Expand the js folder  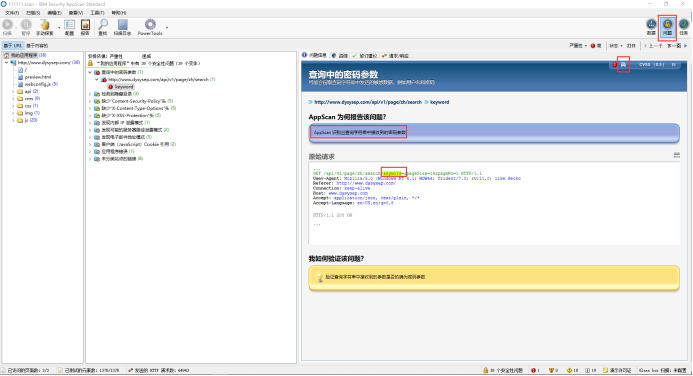pyautogui.click(x=13, y=120)
